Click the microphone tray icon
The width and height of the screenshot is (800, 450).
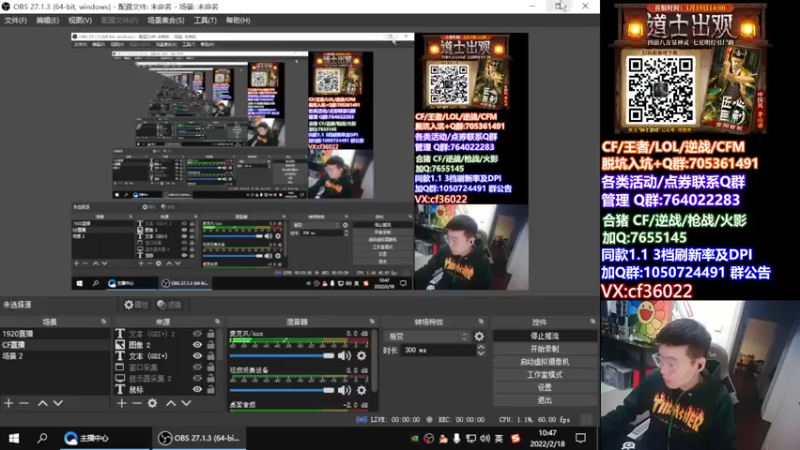[457, 438]
